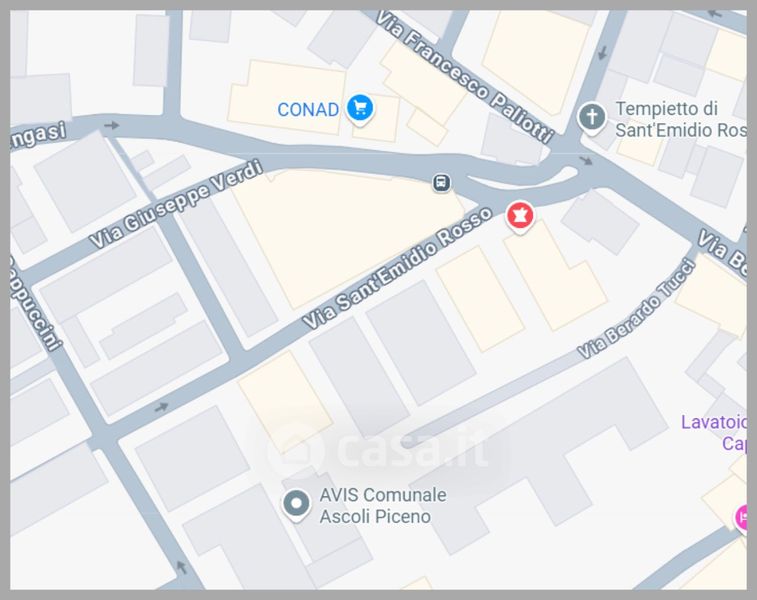Select the red pharmacy map marker
The height and width of the screenshot is (600, 757).
pyautogui.click(x=520, y=217)
